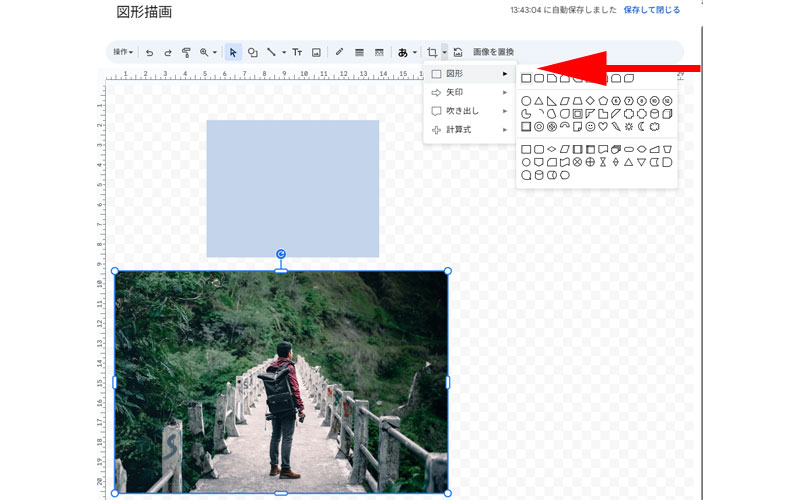The width and height of the screenshot is (800, 500).
Task: Activate the paint format roller tool
Action: click(186, 53)
